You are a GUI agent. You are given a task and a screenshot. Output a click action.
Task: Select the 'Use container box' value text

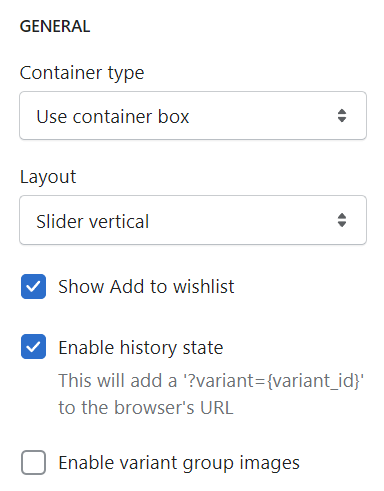click(113, 117)
